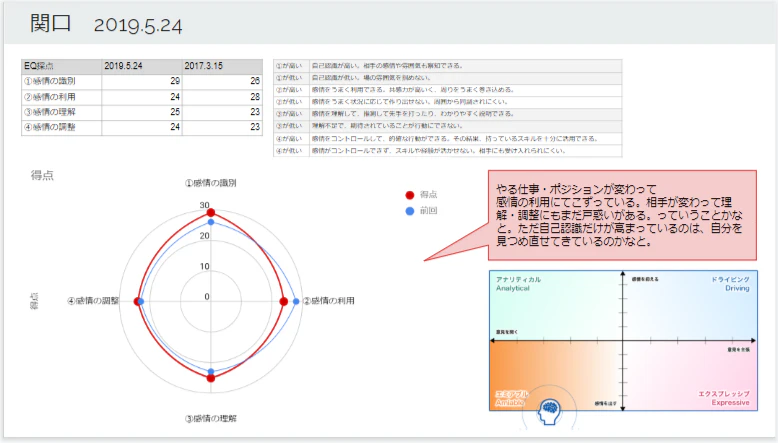Click the 2017.3.15 table column header
This screenshot has height=443, width=778.
(x=222, y=66)
